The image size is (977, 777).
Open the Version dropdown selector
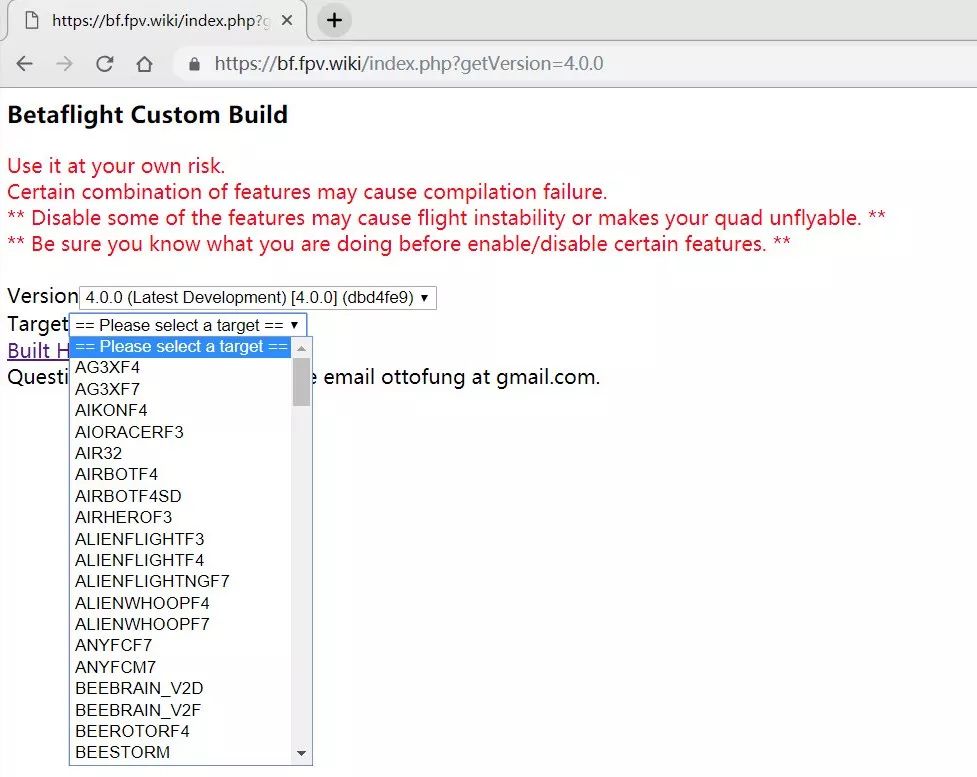(x=258, y=297)
